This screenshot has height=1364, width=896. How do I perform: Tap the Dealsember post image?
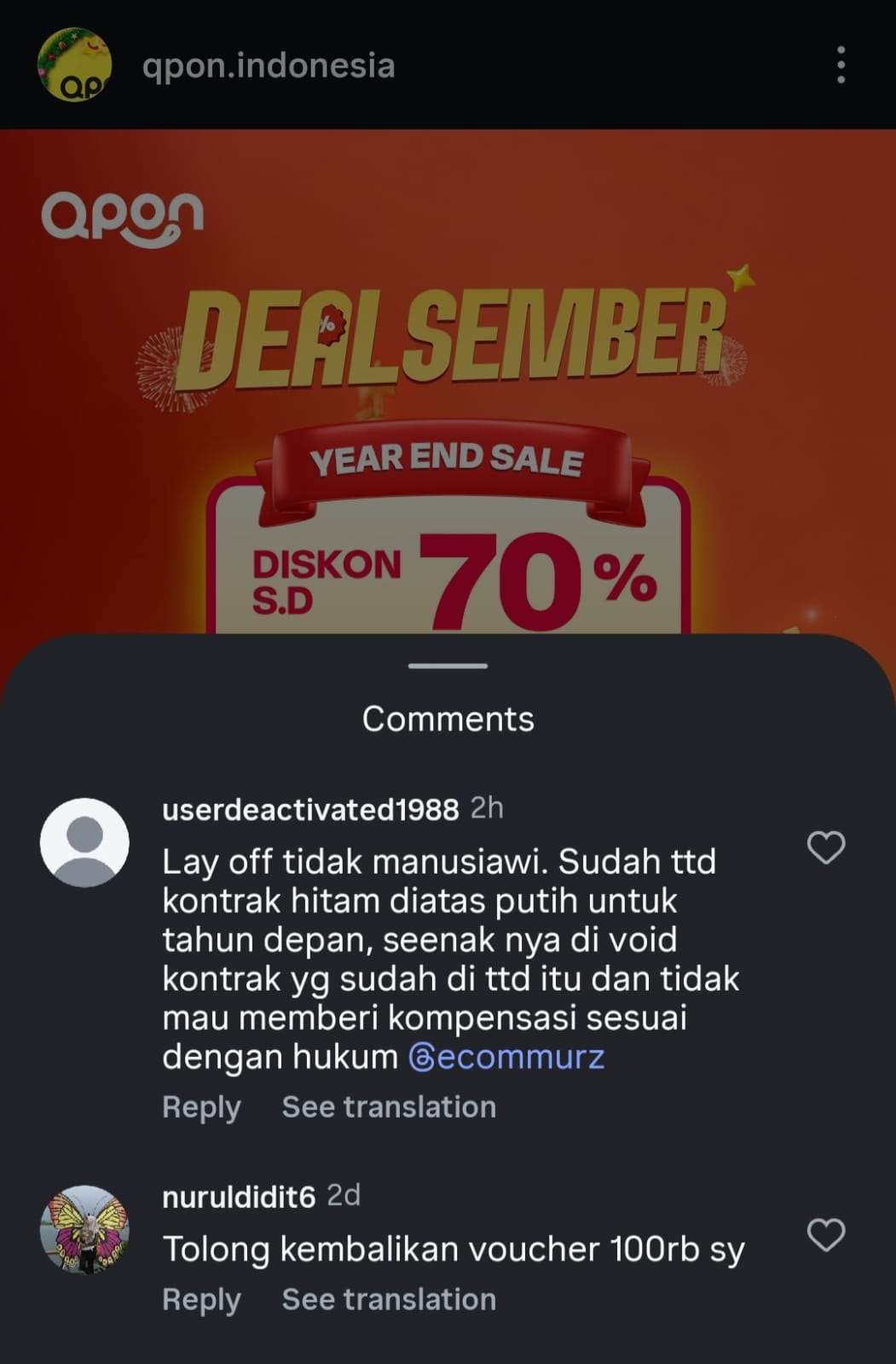point(448,382)
